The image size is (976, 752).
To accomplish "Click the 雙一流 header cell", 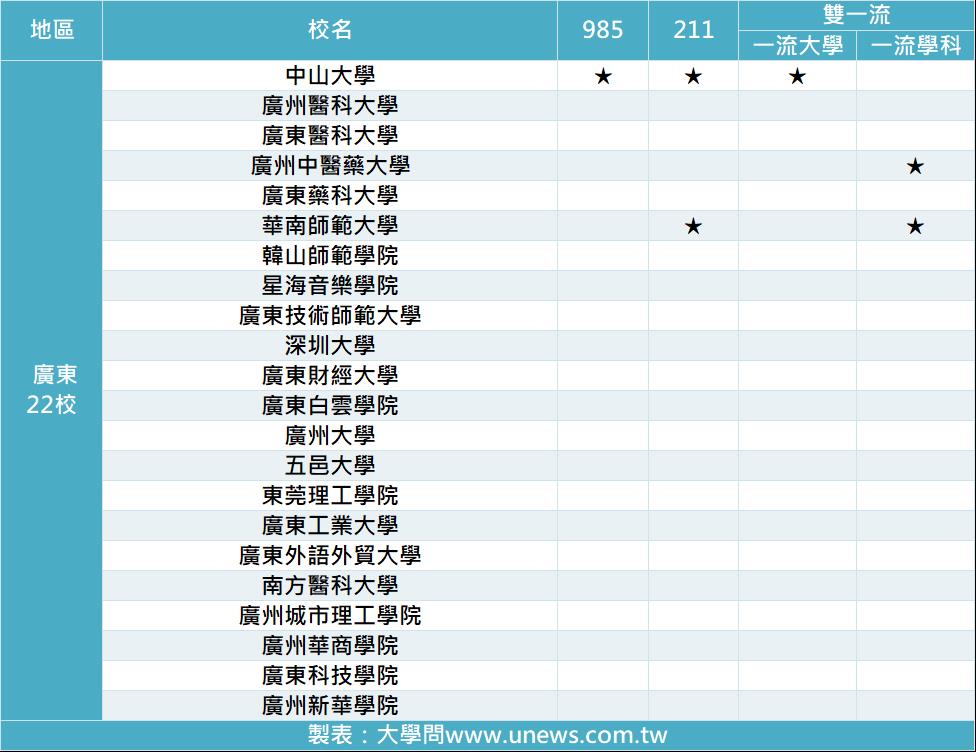I will coord(856,15).
